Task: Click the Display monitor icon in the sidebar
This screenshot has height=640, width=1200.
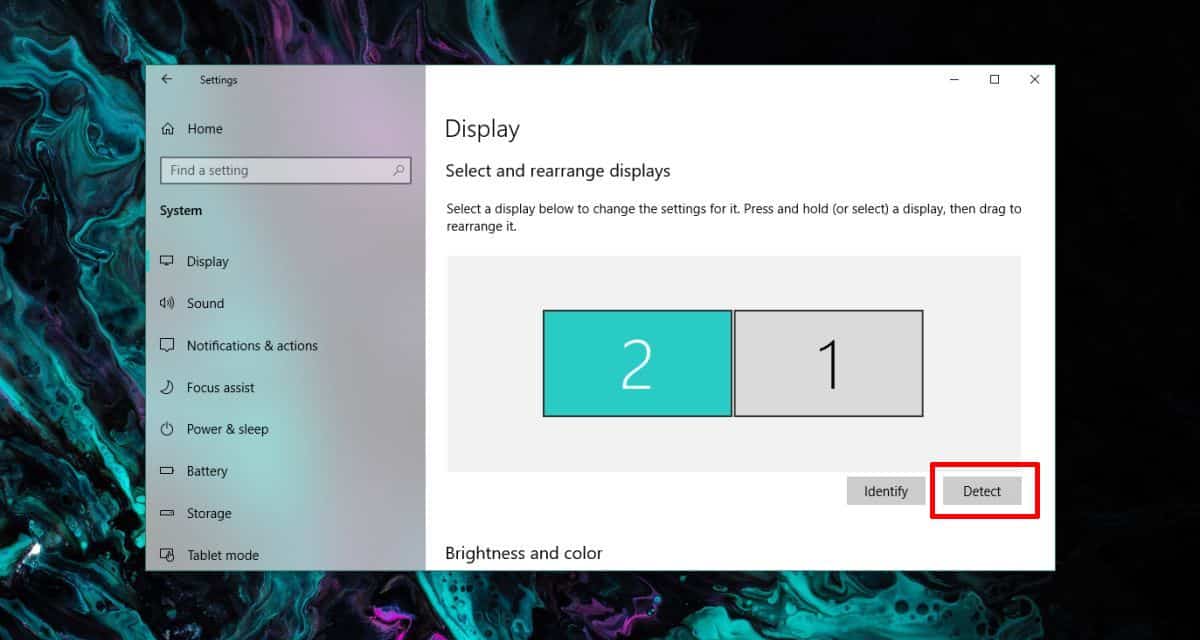Action: click(x=167, y=261)
